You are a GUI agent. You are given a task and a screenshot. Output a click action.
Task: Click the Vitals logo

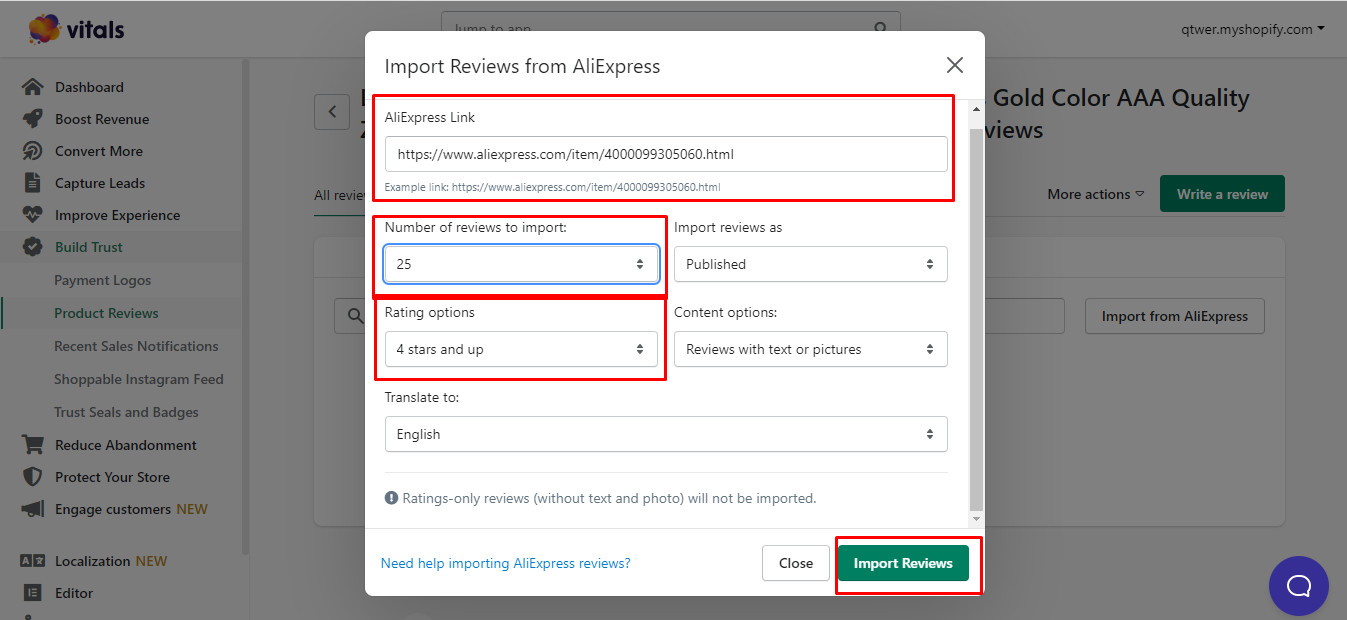77,29
